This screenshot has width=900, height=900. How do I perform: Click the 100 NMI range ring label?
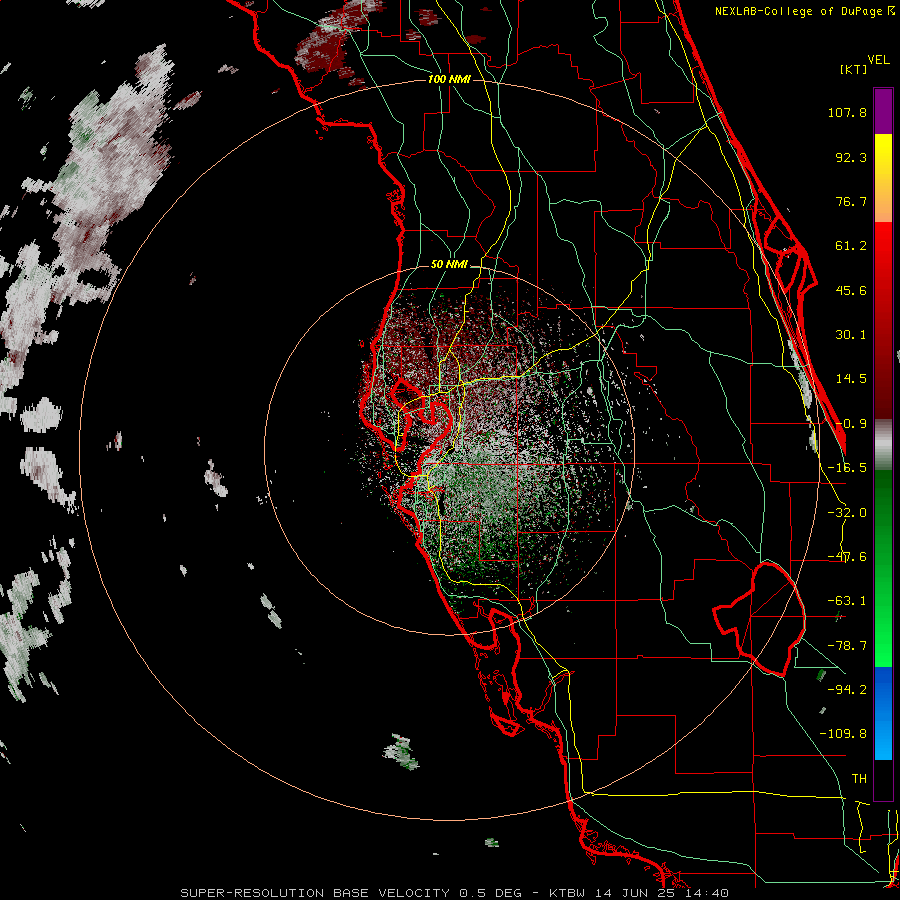(x=449, y=79)
